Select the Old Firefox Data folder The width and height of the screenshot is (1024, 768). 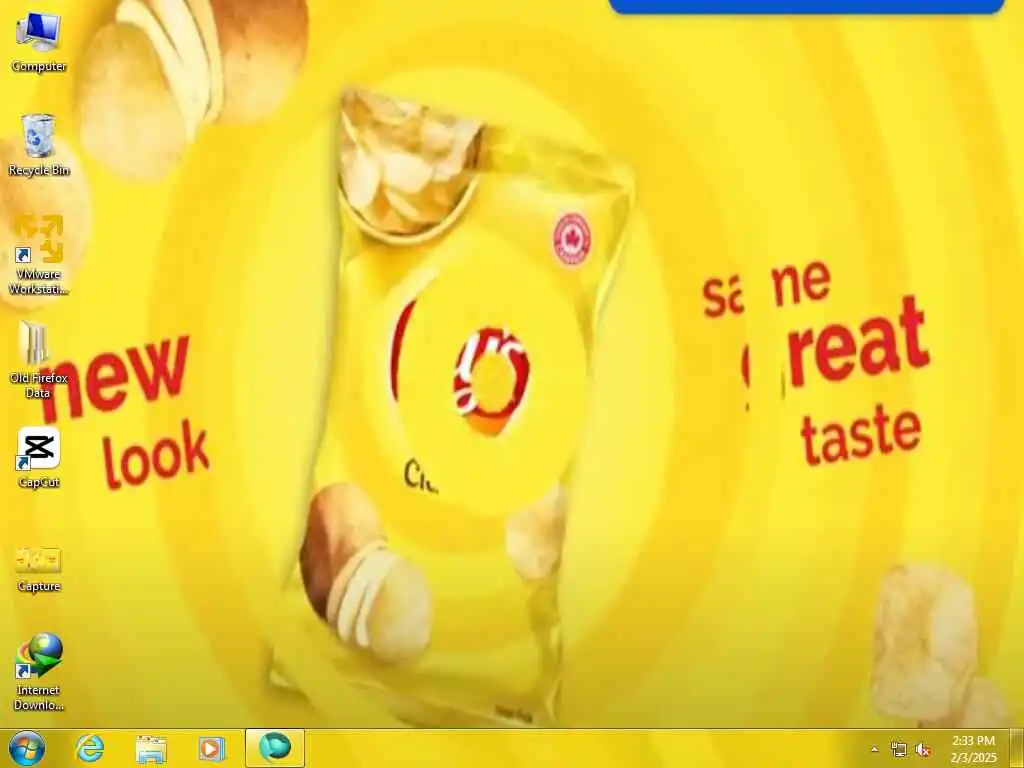[x=38, y=359]
